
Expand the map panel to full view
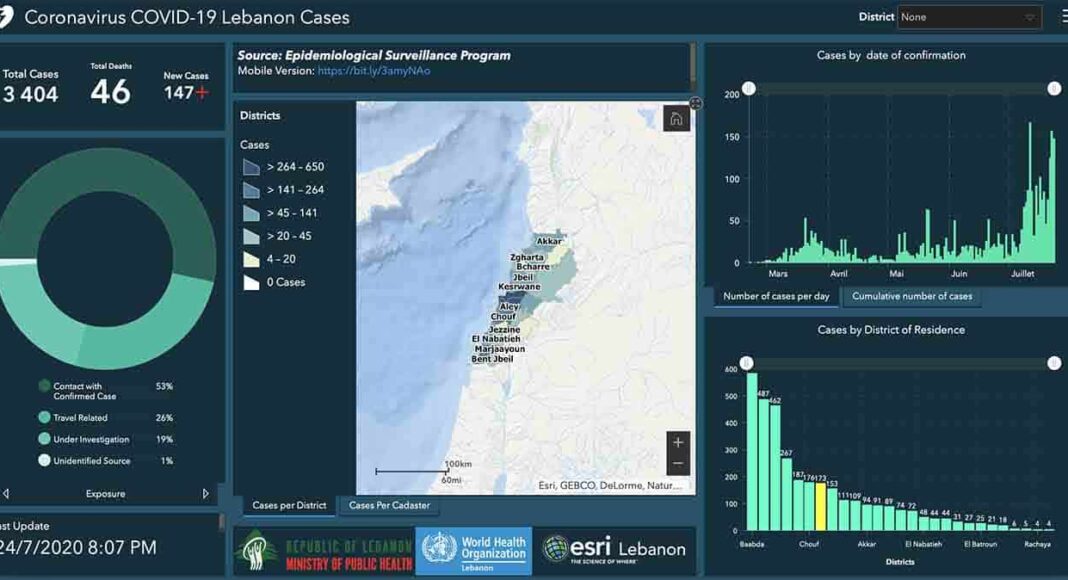tap(696, 103)
